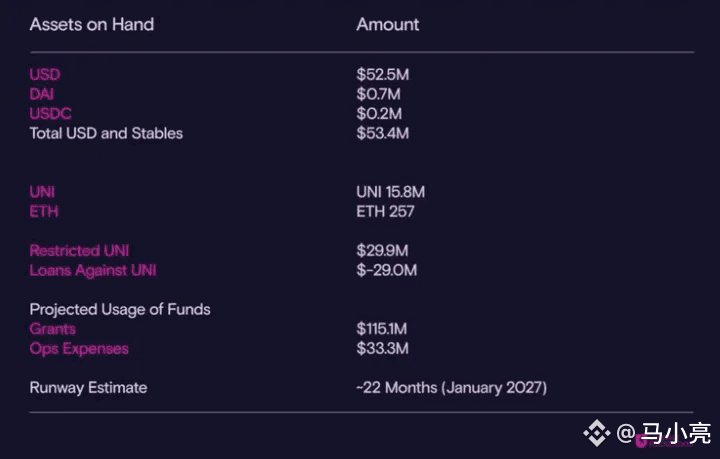Click the pink UNI asset label
Image resolution: width=720 pixels, height=459 pixels.
(42, 192)
